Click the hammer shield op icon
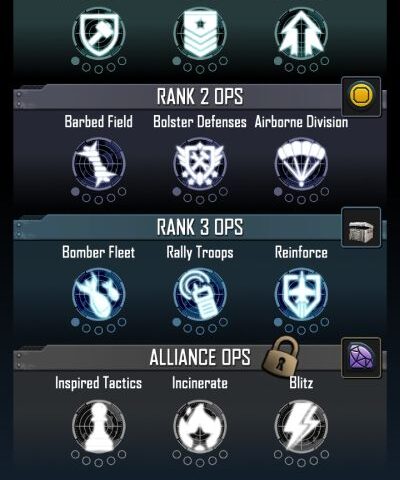 [99, 33]
